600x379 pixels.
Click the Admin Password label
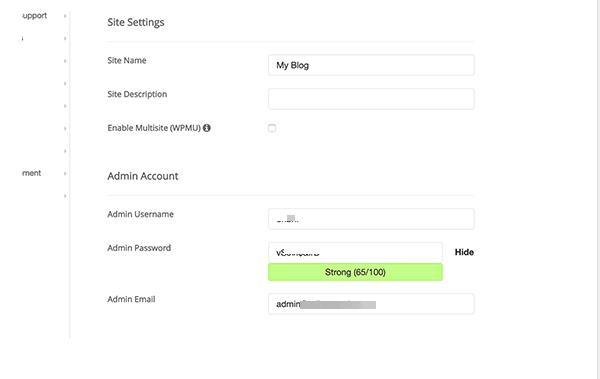[x=139, y=248]
